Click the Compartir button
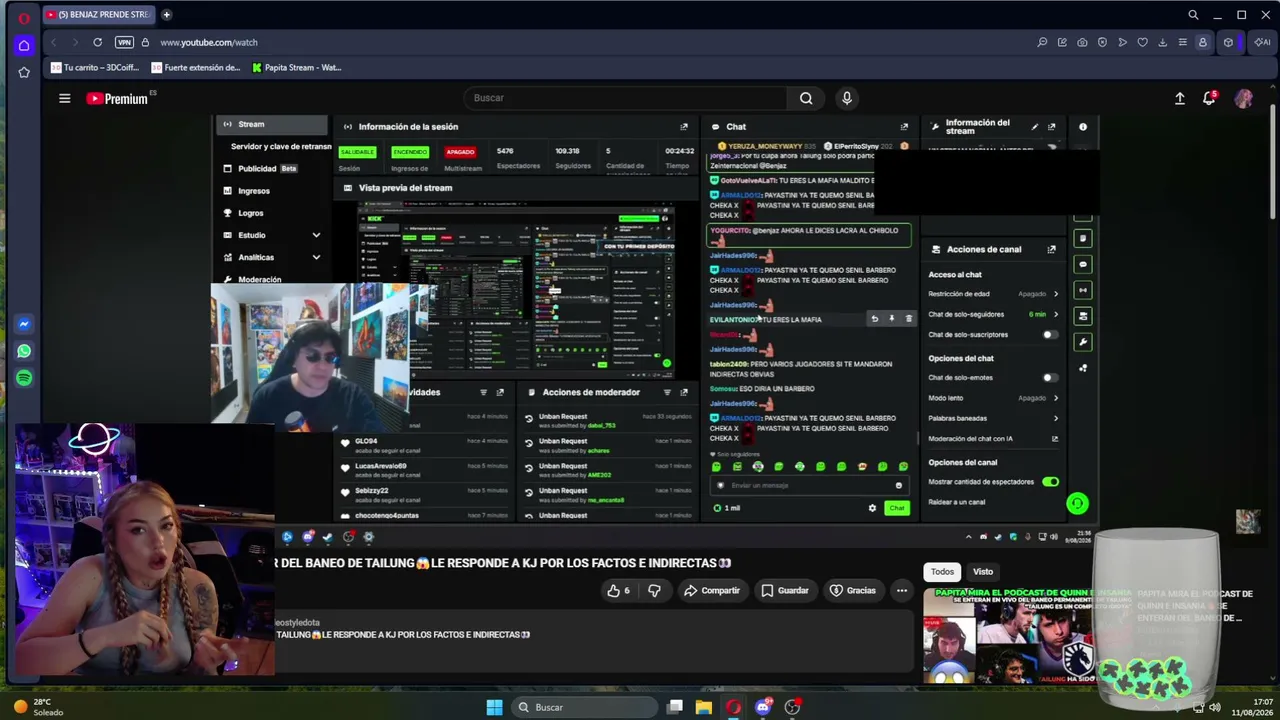This screenshot has height=720, width=1280. click(712, 591)
